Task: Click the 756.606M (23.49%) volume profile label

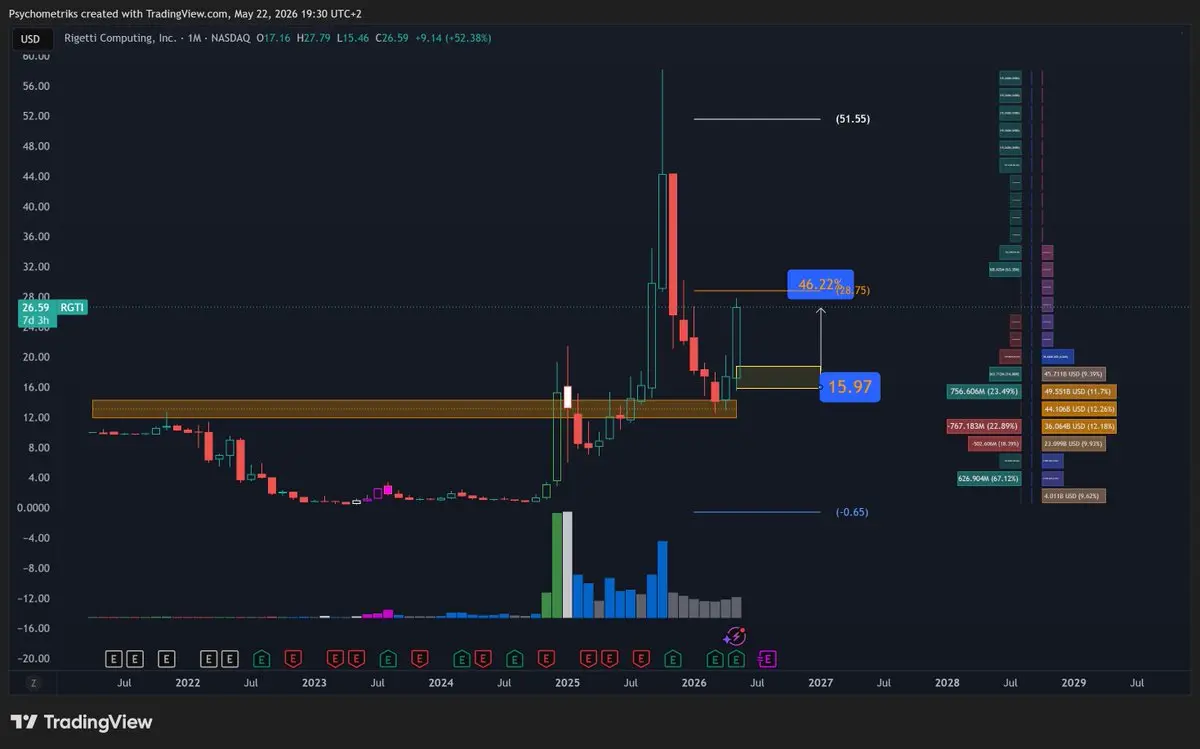Action: click(984, 391)
